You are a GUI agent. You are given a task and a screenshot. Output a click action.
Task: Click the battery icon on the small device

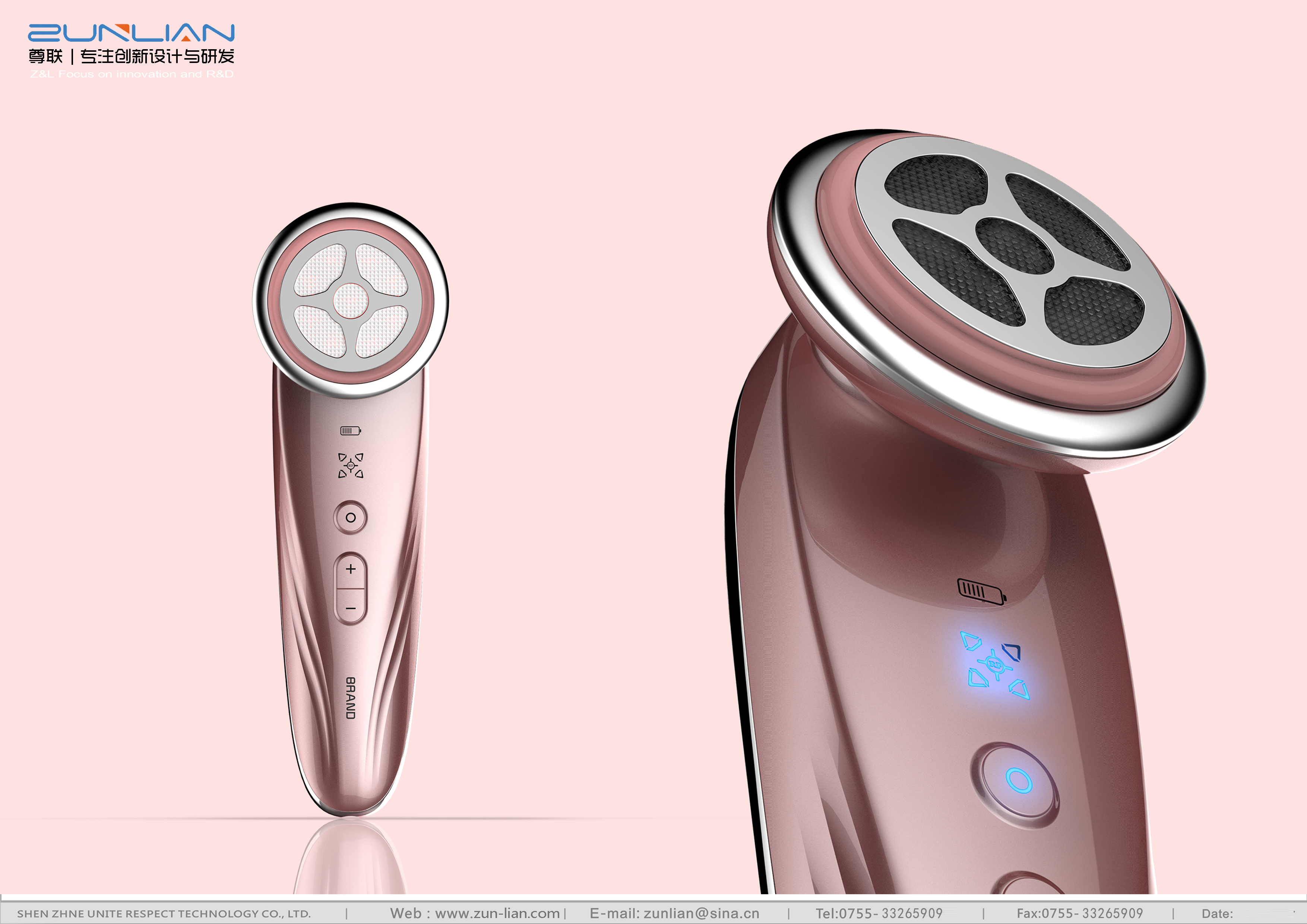pos(351,430)
